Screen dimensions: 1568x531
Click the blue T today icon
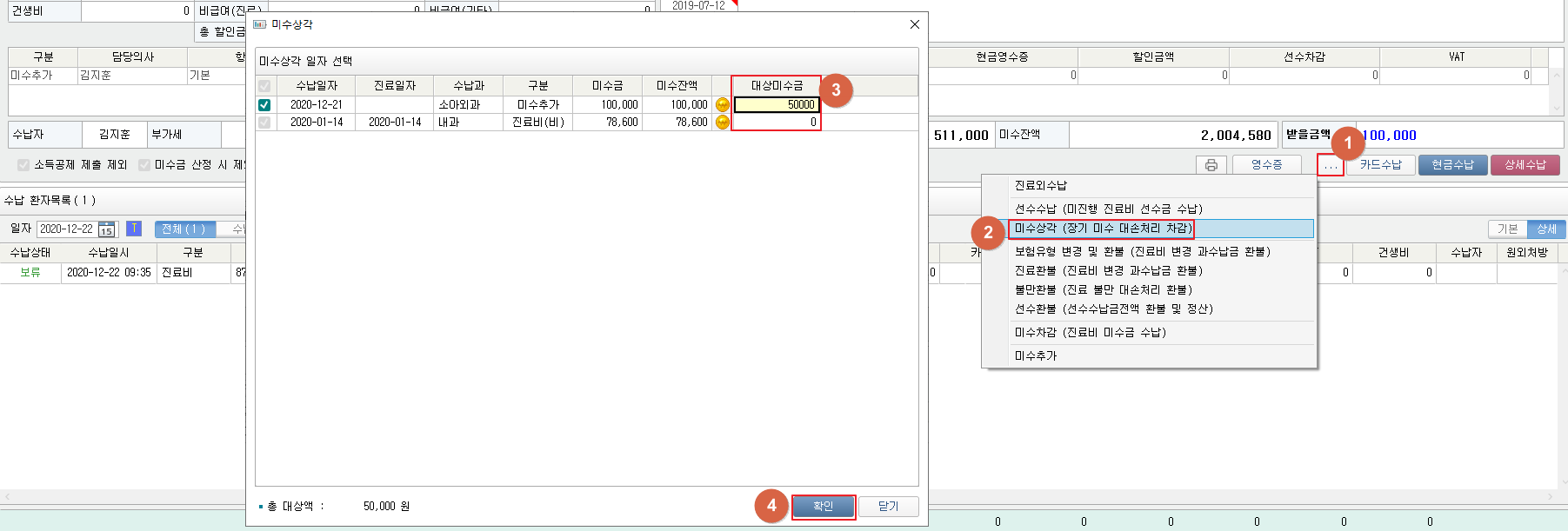coord(134,229)
